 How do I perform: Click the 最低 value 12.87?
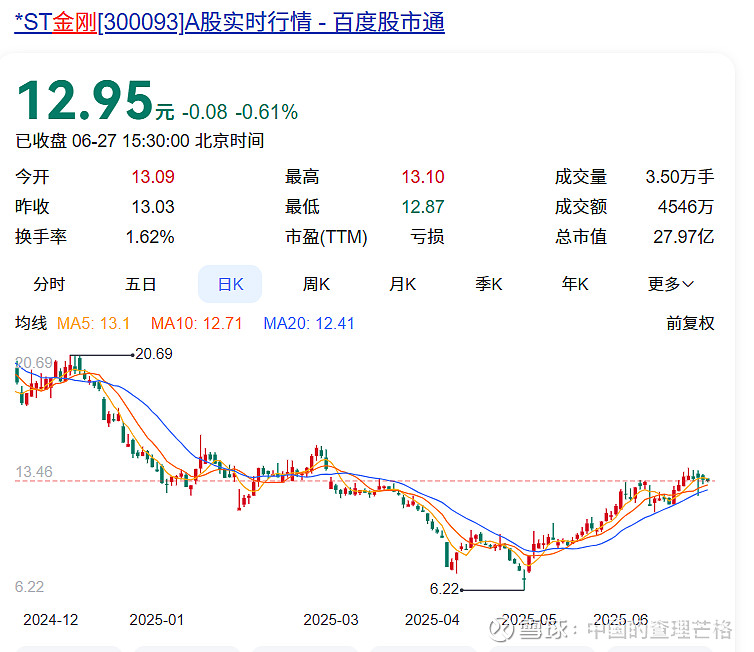coord(423,207)
